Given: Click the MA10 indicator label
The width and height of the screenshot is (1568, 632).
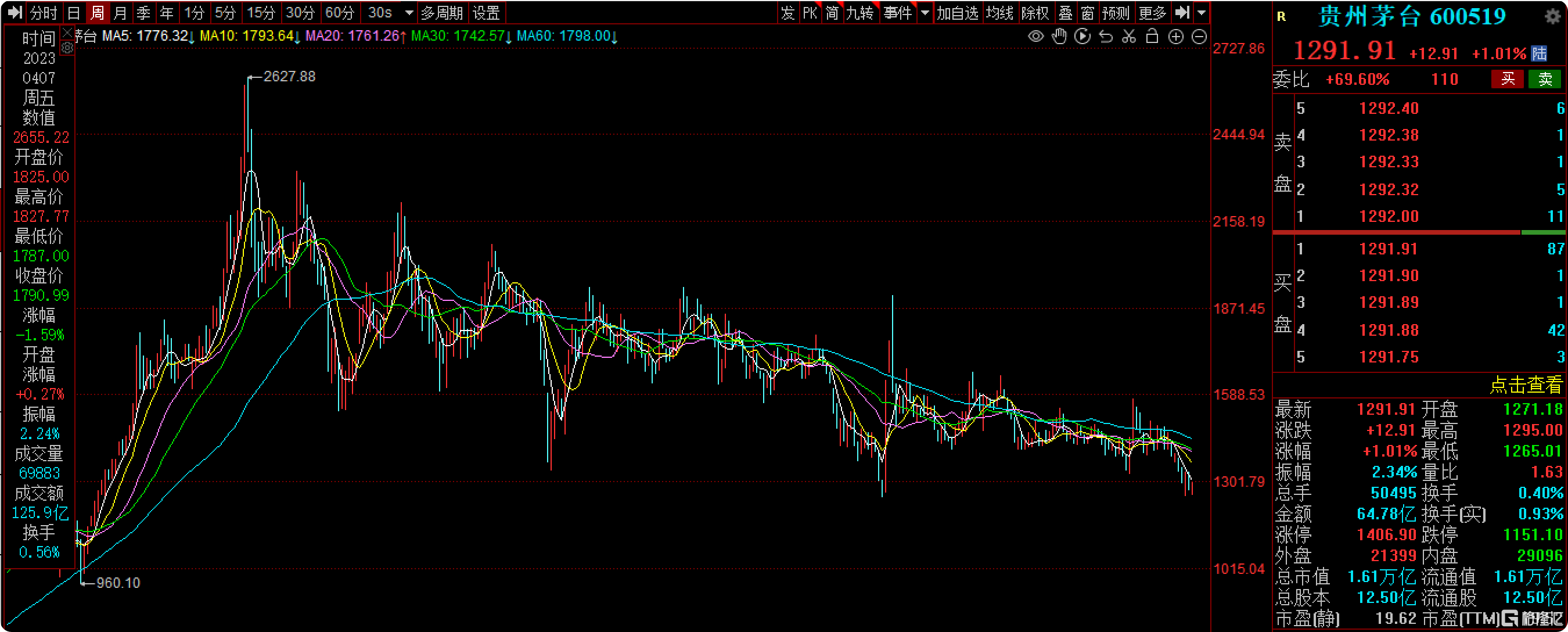Looking at the screenshot, I should pyautogui.click(x=250, y=36).
